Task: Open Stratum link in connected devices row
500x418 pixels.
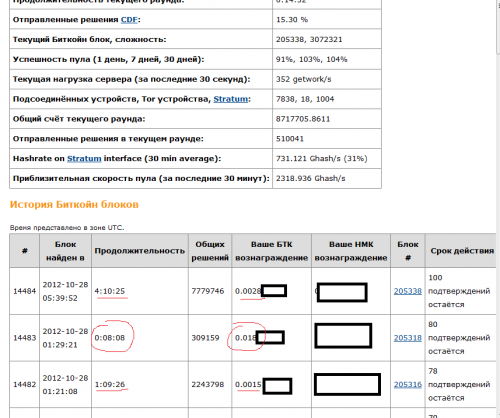Action: [x=231, y=99]
